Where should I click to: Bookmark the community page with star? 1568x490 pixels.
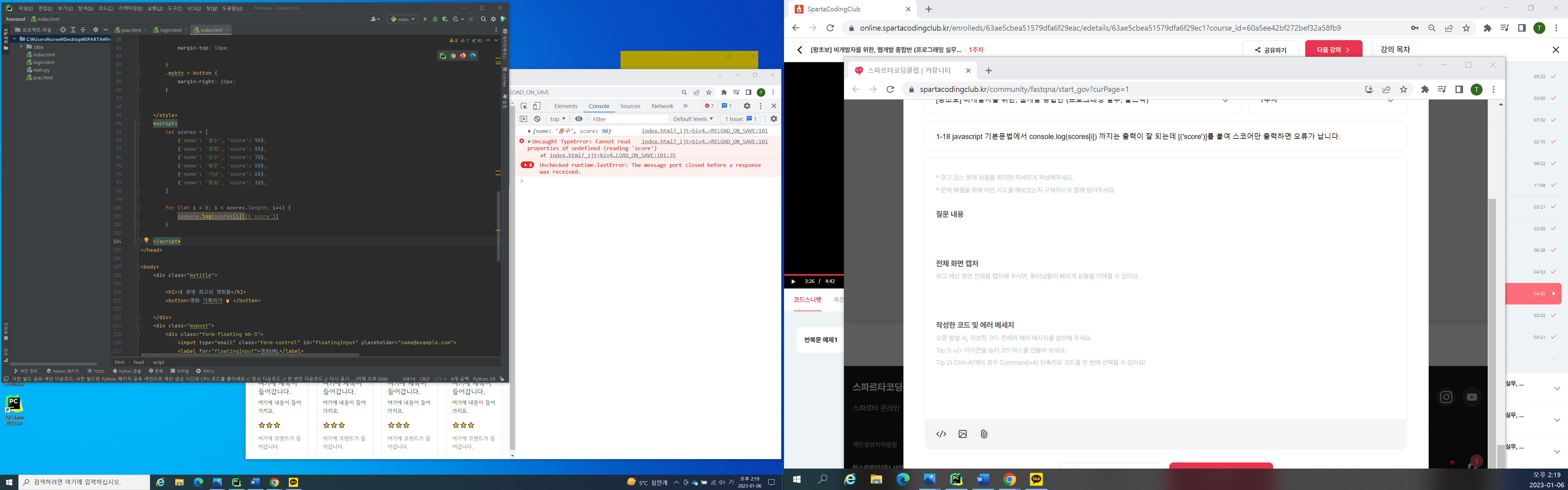click(1404, 89)
